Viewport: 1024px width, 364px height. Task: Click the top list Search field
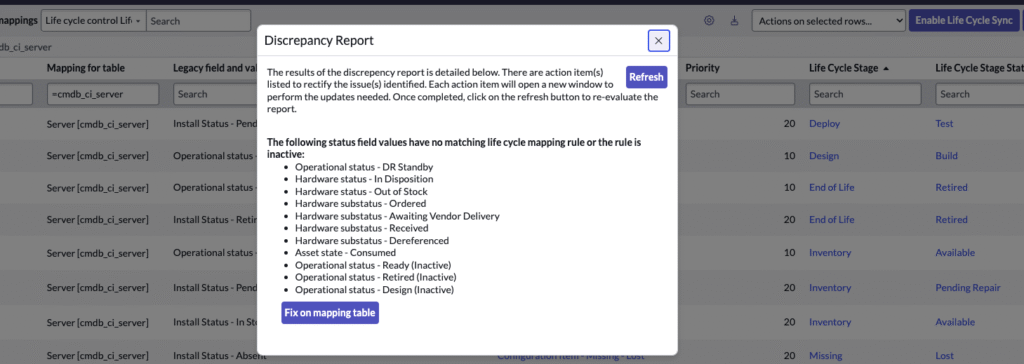coord(199,21)
